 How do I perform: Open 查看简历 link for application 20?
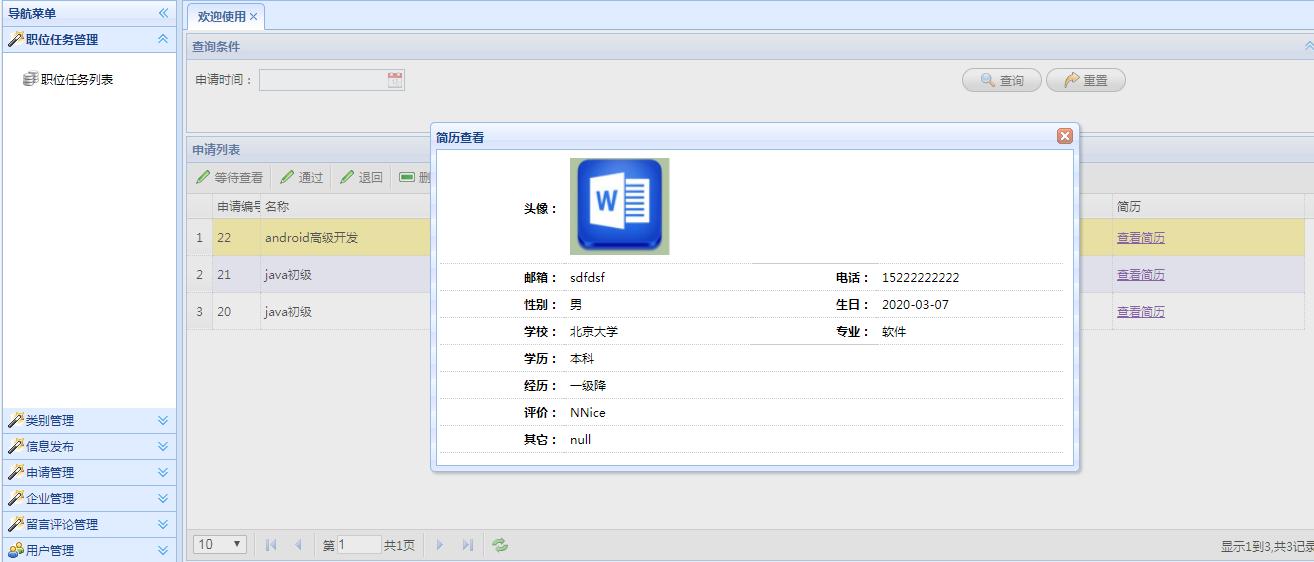point(1141,312)
